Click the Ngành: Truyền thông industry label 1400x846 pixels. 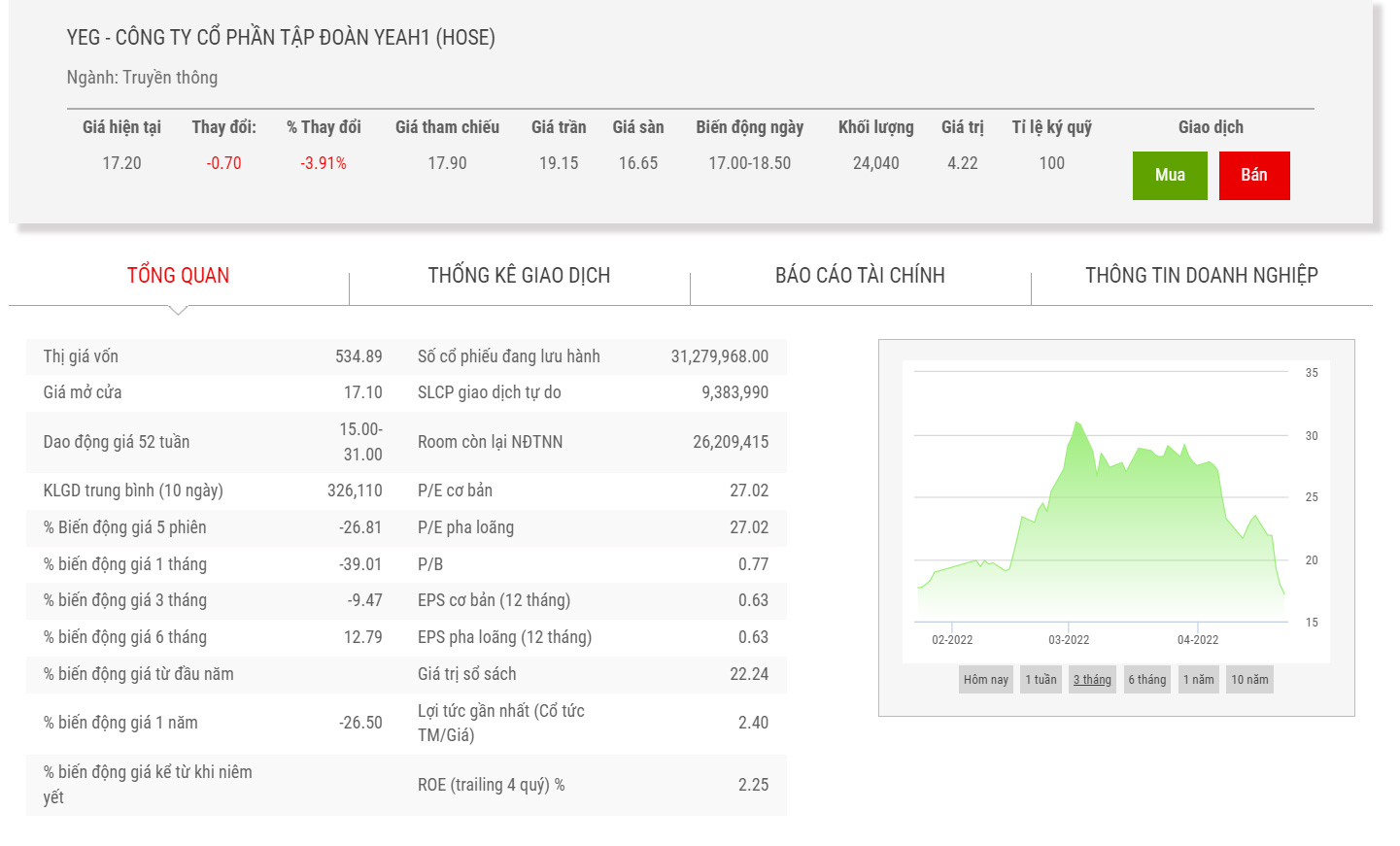pos(142,78)
